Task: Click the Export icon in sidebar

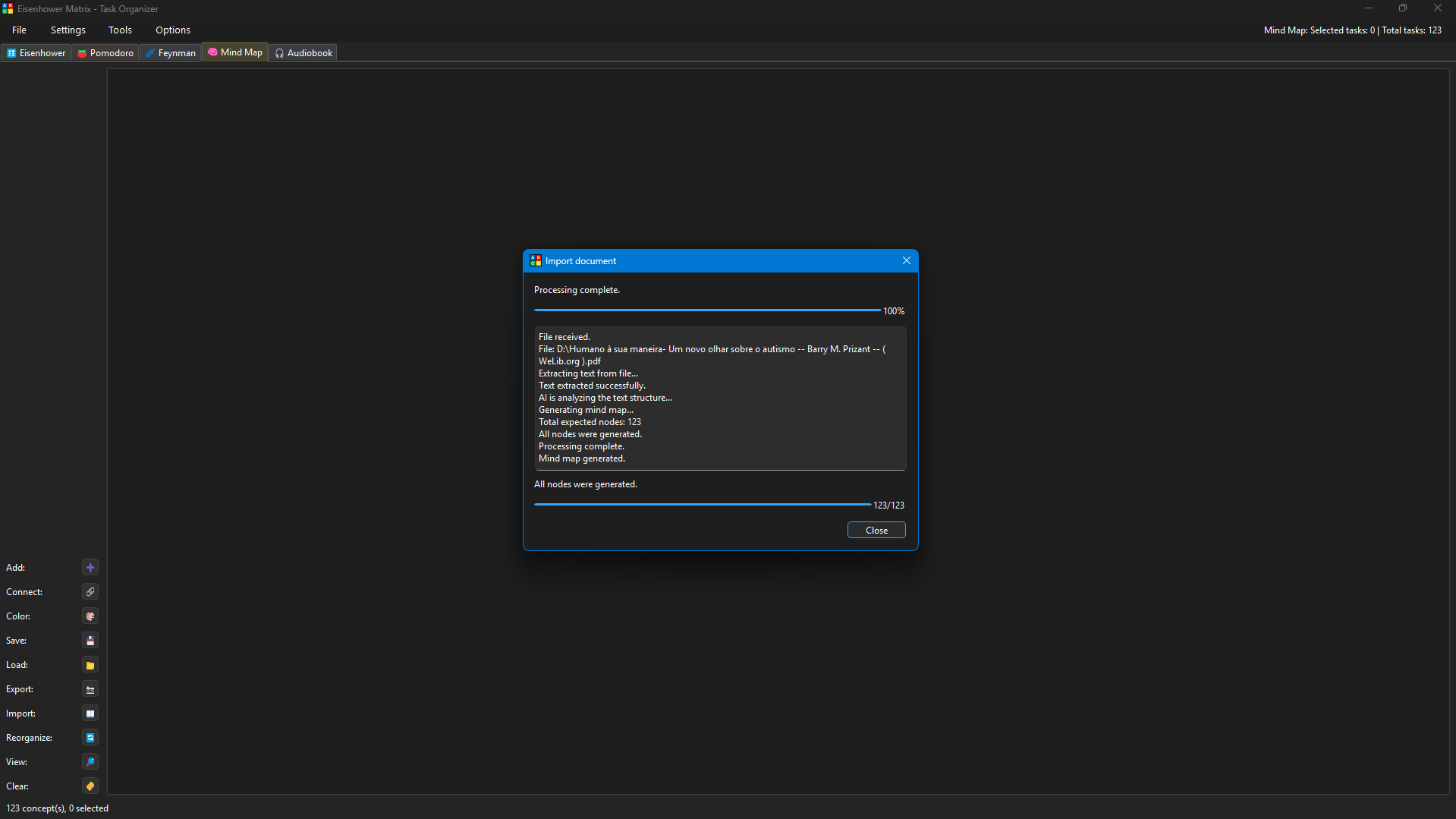Action: coord(90,689)
